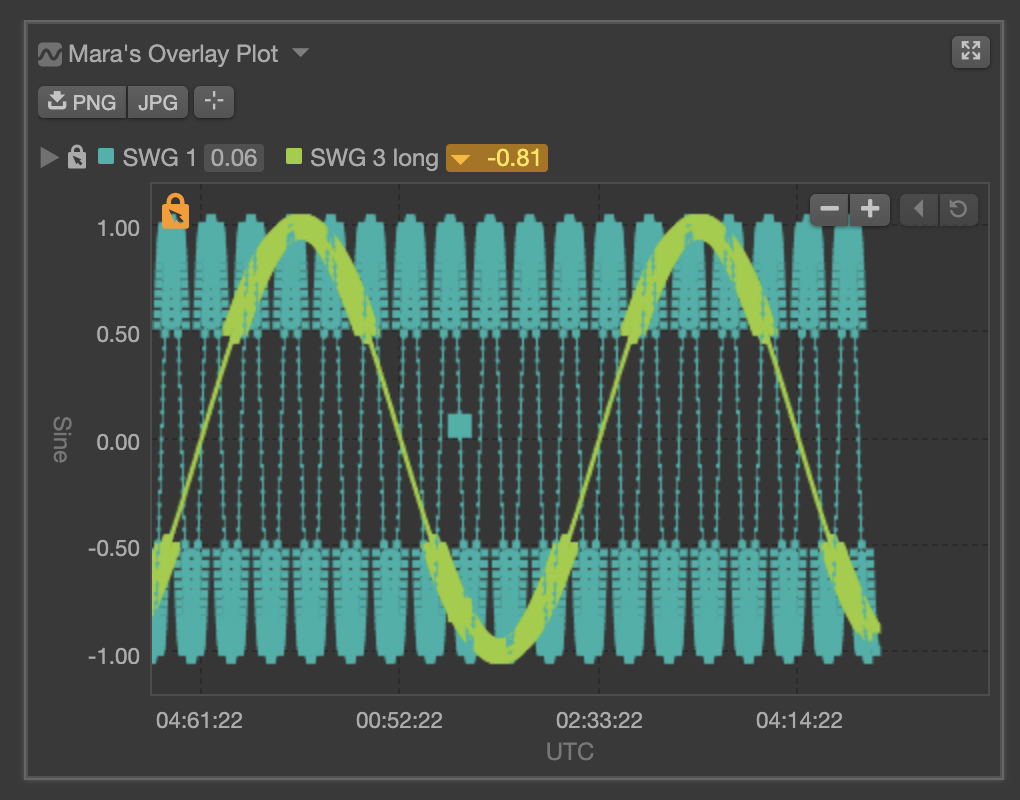Zoom out with the minus button

click(x=829, y=209)
